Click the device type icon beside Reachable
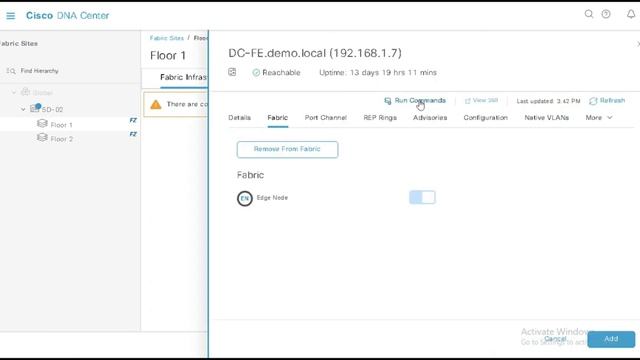Image resolution: width=640 pixels, height=360 pixels. (x=232, y=72)
